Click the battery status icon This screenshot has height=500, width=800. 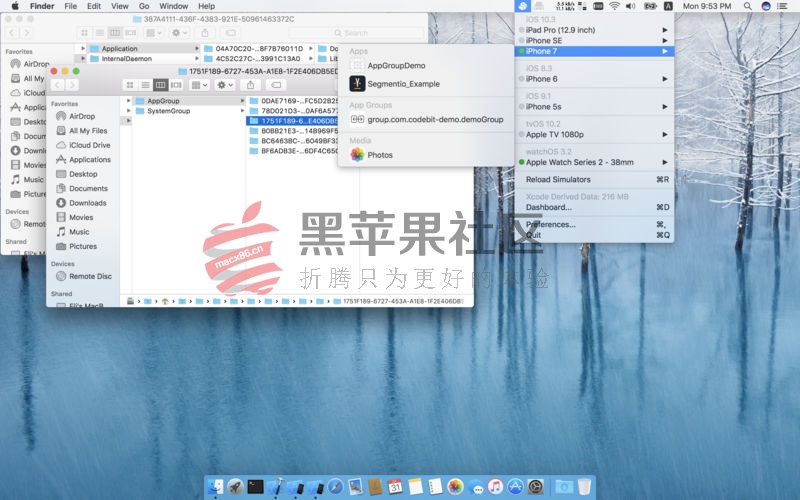coord(650,6)
